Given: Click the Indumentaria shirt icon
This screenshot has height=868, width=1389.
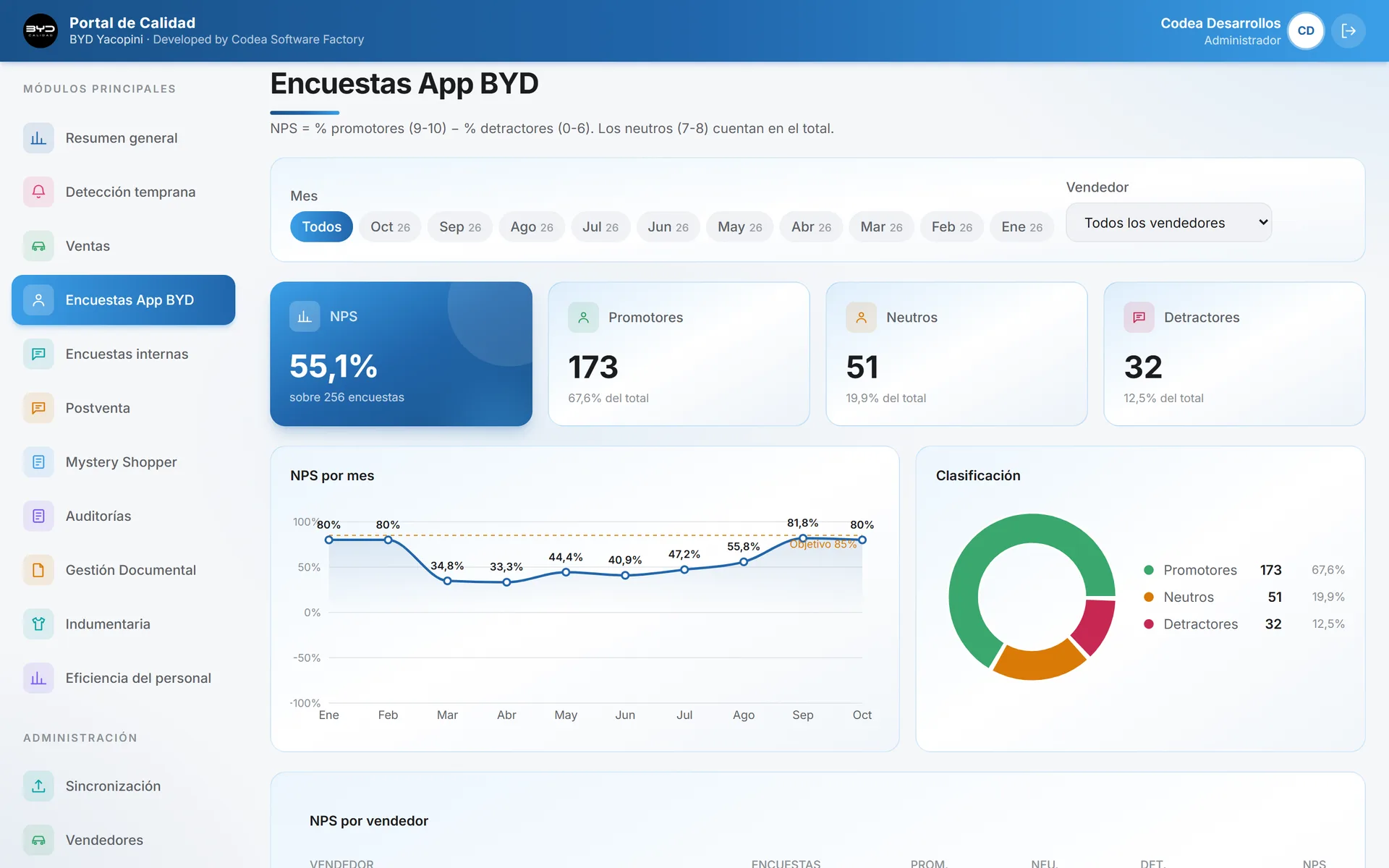Looking at the screenshot, I should point(38,624).
